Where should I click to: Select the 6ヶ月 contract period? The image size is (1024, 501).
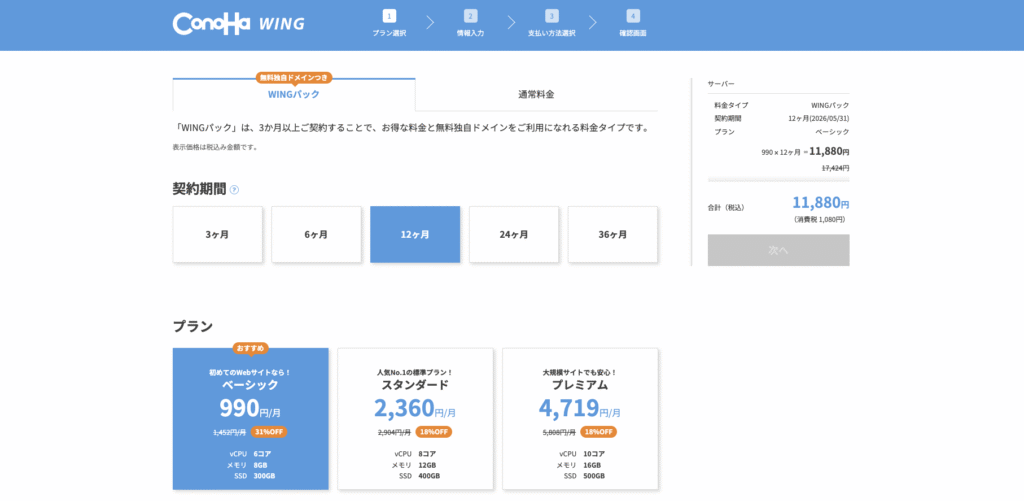pyautogui.click(x=316, y=234)
